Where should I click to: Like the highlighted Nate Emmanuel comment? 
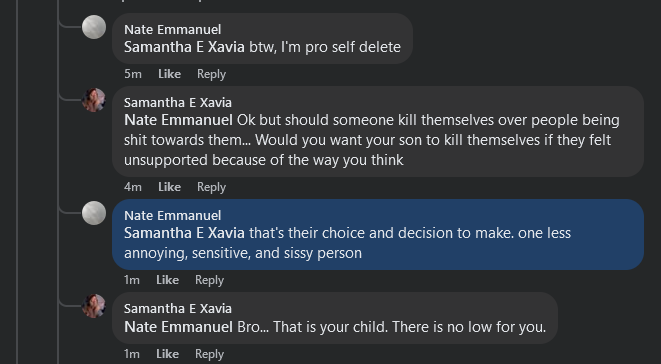[167, 280]
